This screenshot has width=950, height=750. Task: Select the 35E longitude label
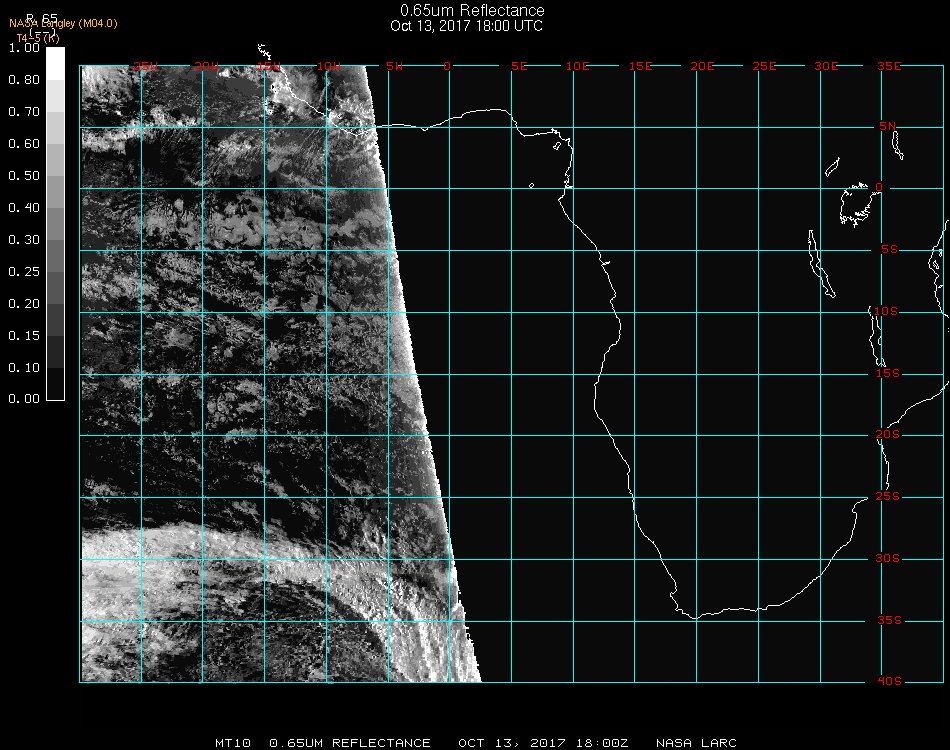[889, 66]
